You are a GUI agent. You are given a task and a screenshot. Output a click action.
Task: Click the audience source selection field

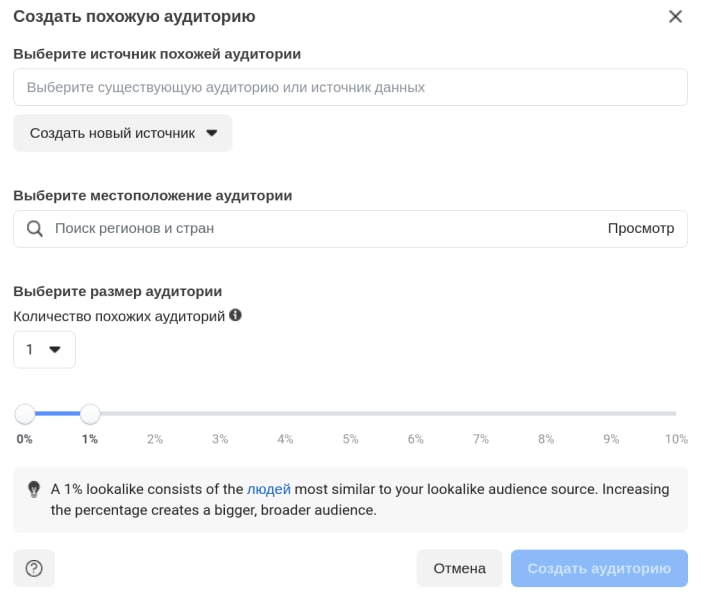(350, 87)
